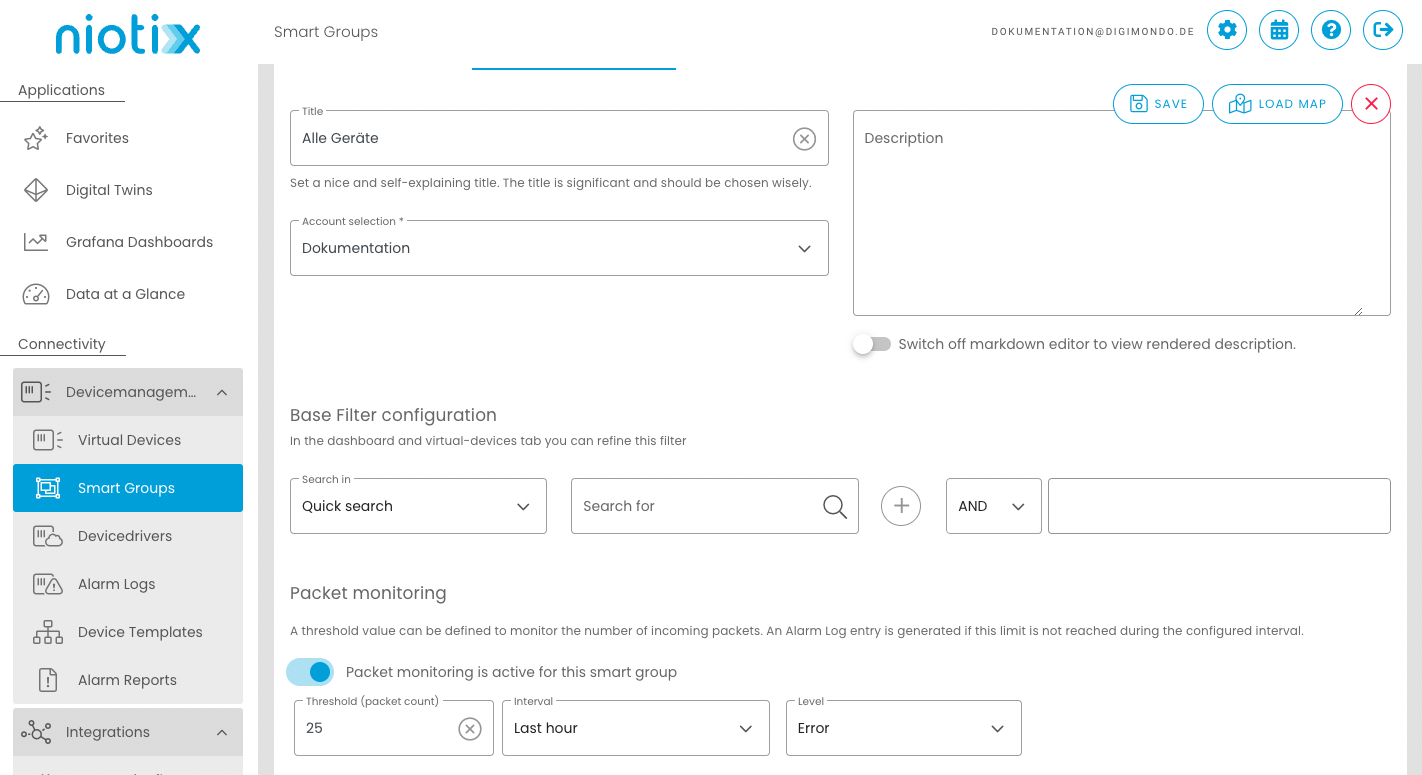This screenshot has width=1422, height=775.
Task: Click the search magnifier icon
Action: [834, 507]
